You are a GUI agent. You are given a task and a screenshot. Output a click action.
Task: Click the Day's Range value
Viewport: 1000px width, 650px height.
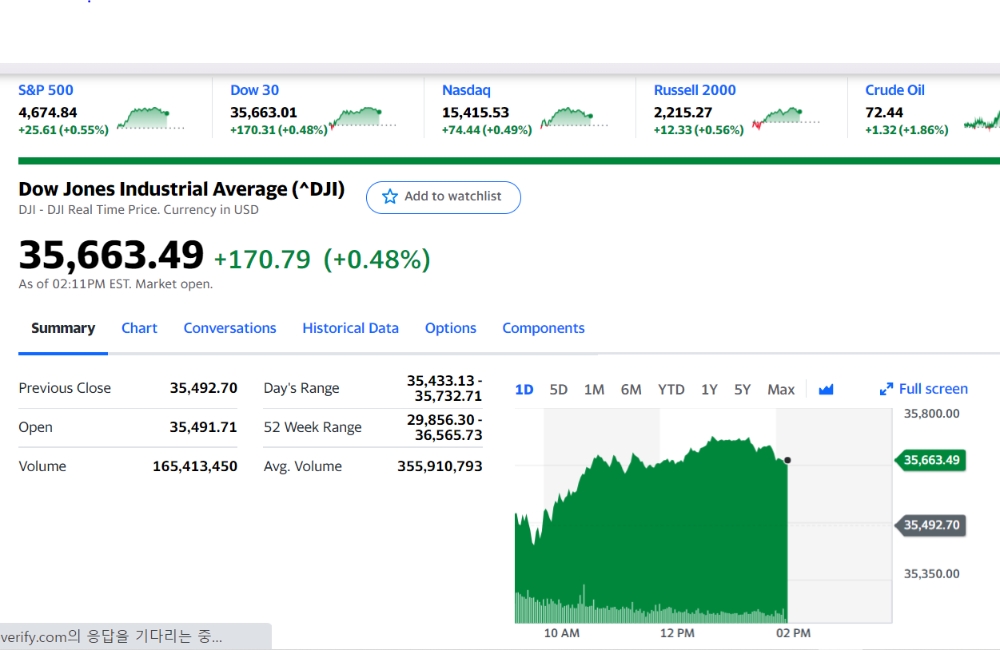445,388
